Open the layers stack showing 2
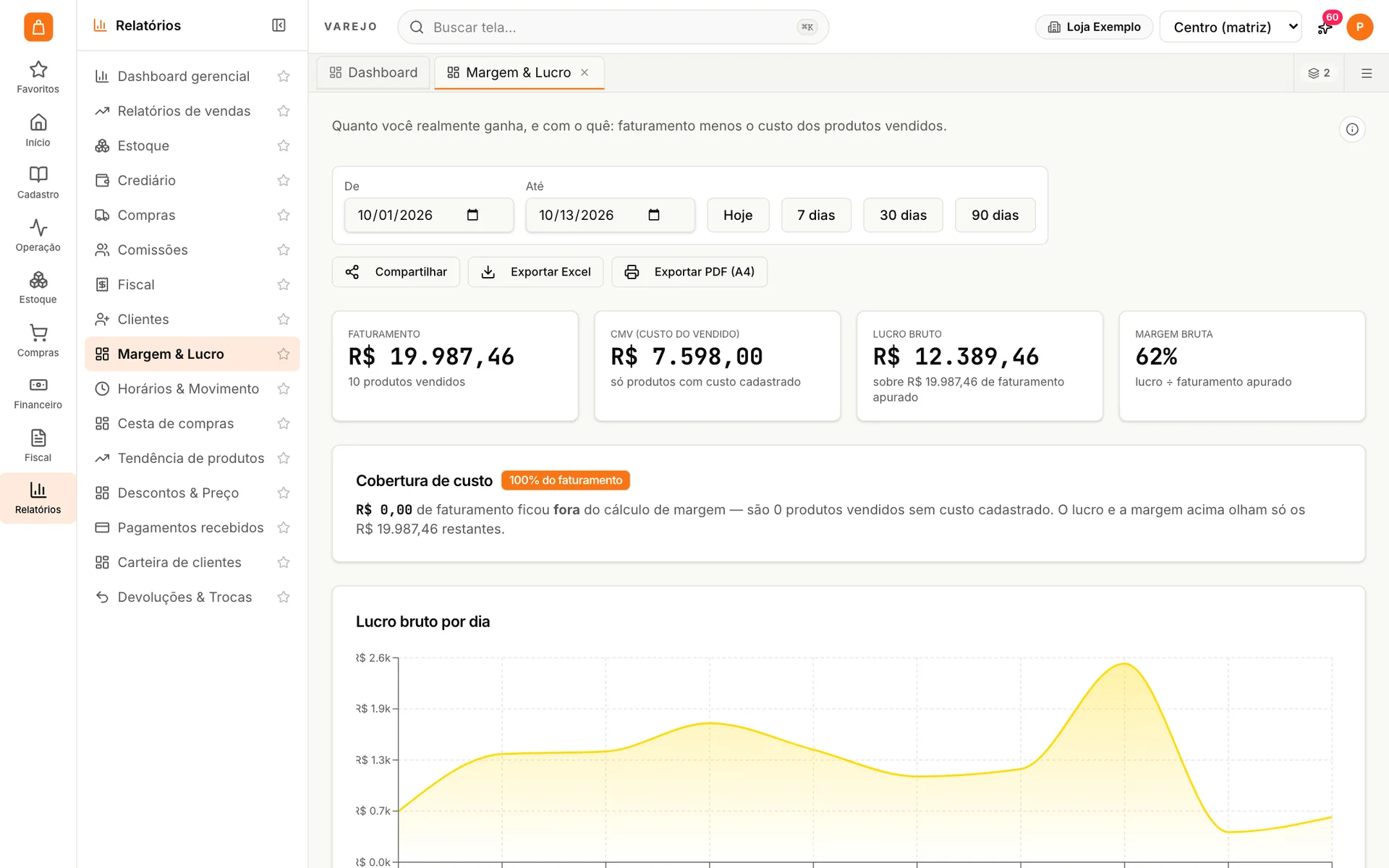Screen dimensions: 1389x868 (x=1319, y=73)
